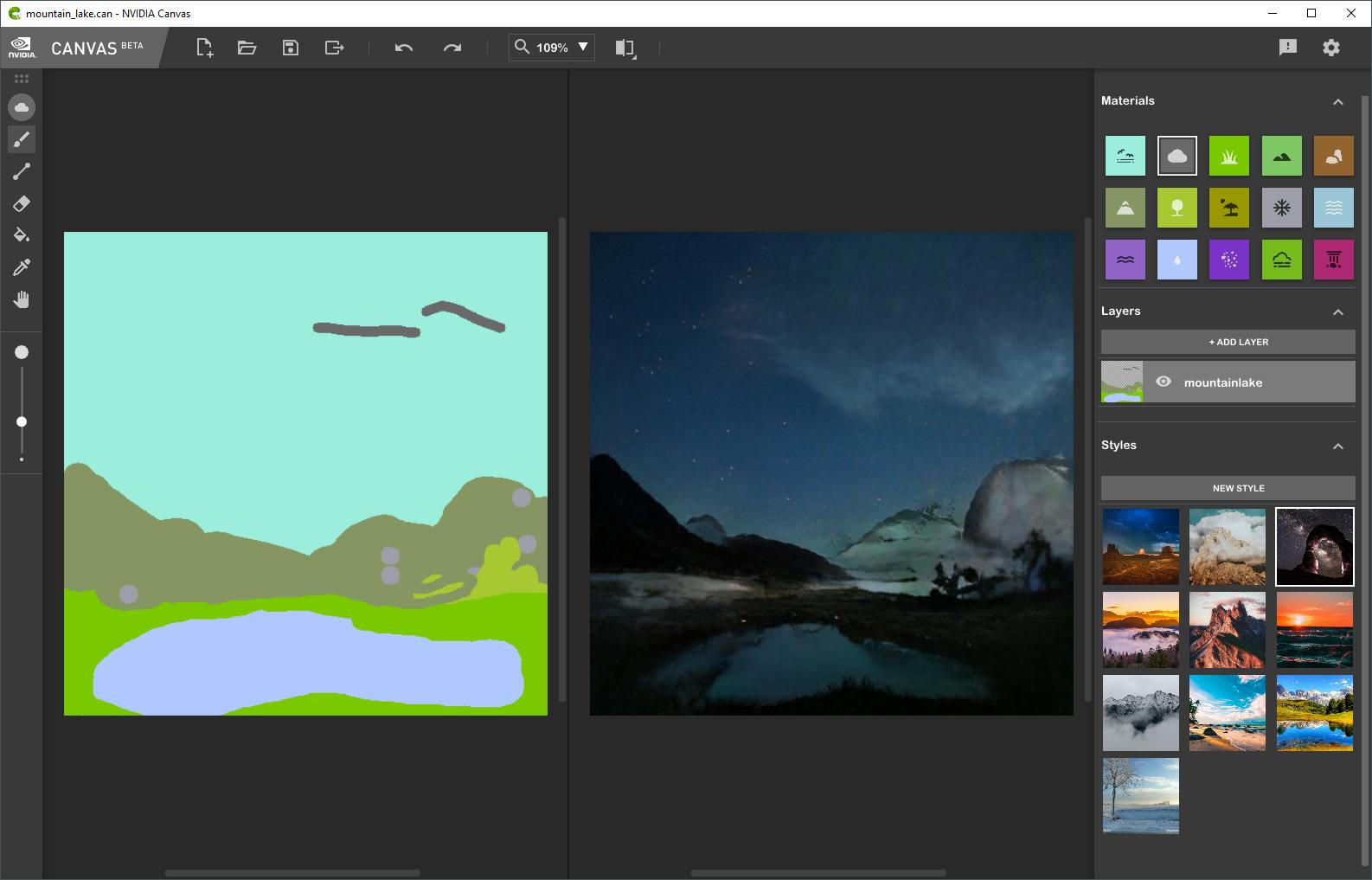Viewport: 1372px width, 880px height.
Task: Redo the last action
Action: coord(452,48)
